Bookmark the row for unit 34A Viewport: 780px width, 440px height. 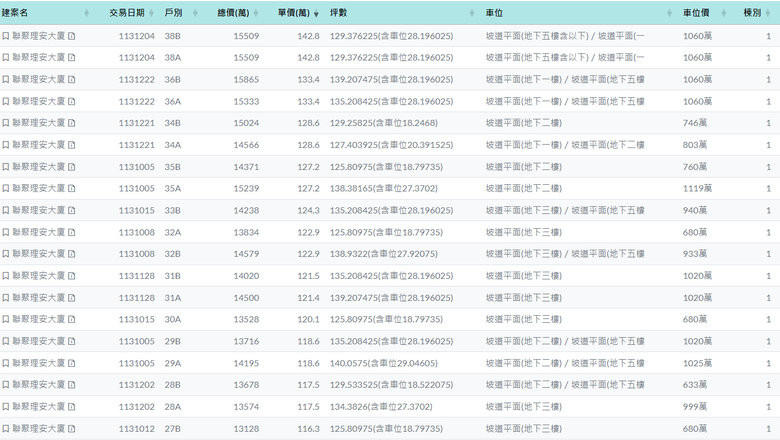(x=5, y=145)
